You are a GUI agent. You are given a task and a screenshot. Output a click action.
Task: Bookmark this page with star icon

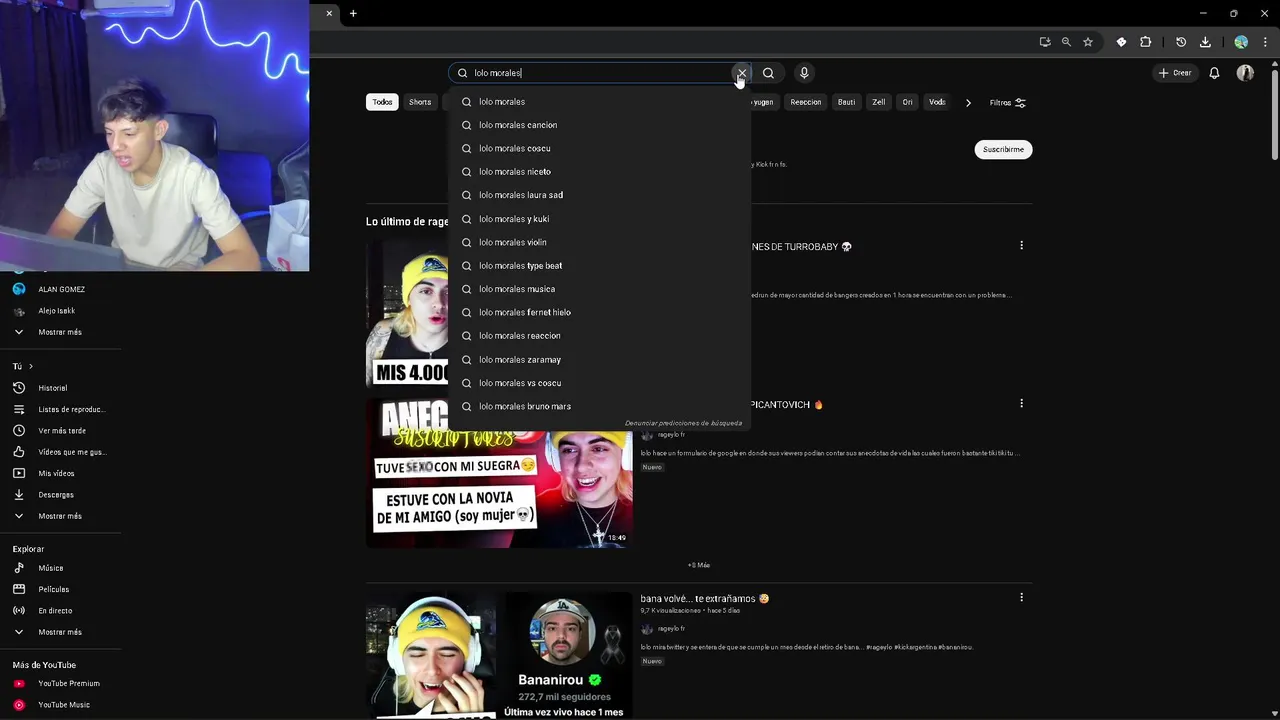click(1088, 42)
